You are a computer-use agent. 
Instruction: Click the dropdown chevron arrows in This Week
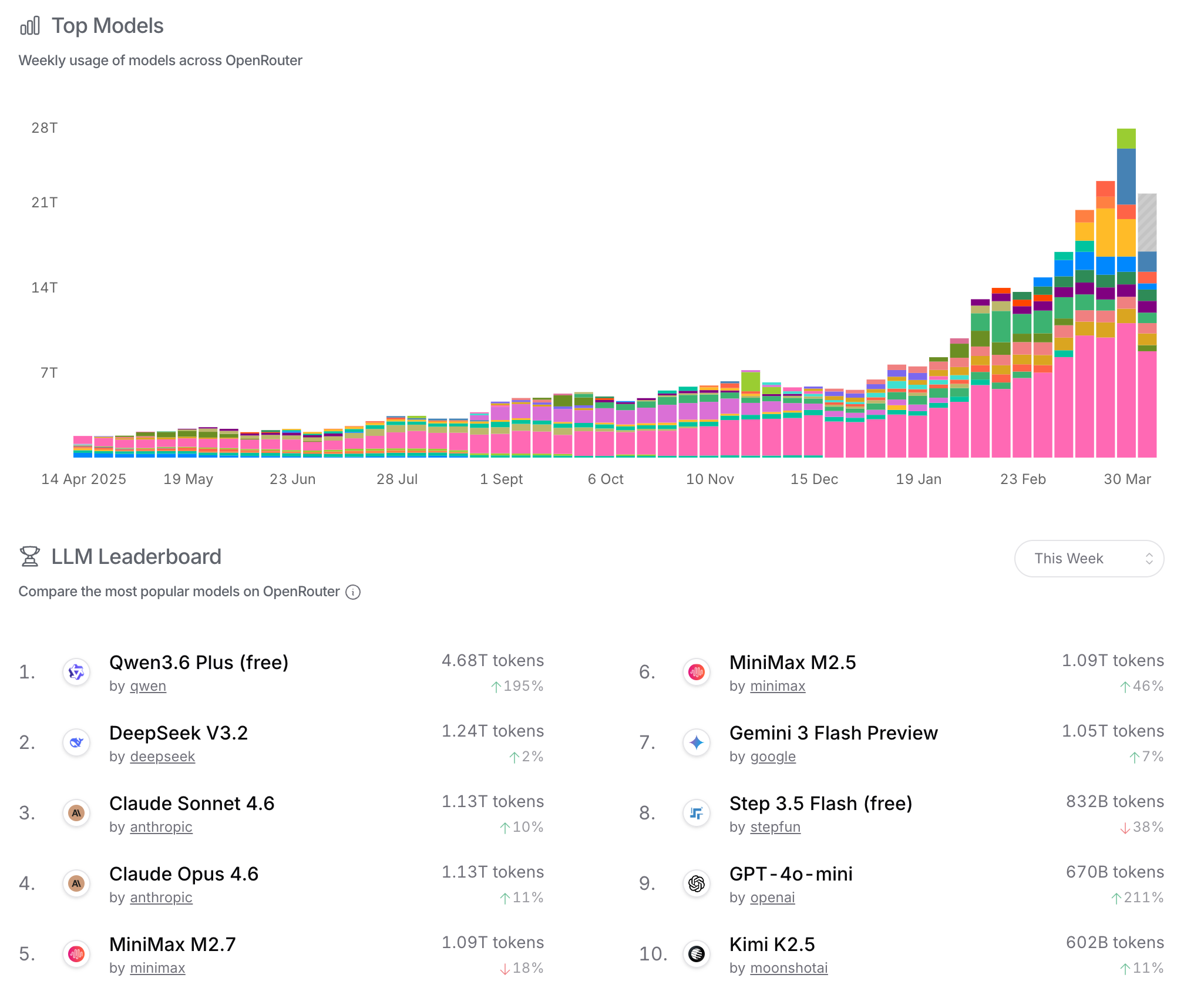[x=1149, y=559]
